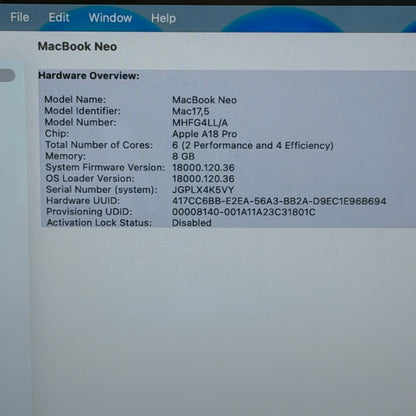The image size is (416, 416).
Task: Select the Model Number label
Action: click(80, 122)
